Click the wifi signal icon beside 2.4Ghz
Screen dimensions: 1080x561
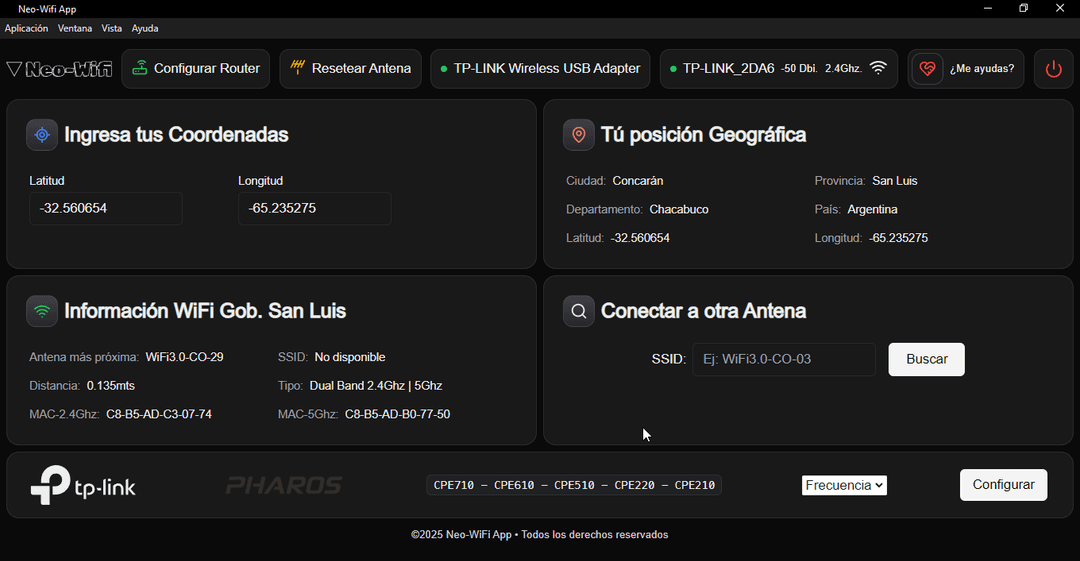878,68
